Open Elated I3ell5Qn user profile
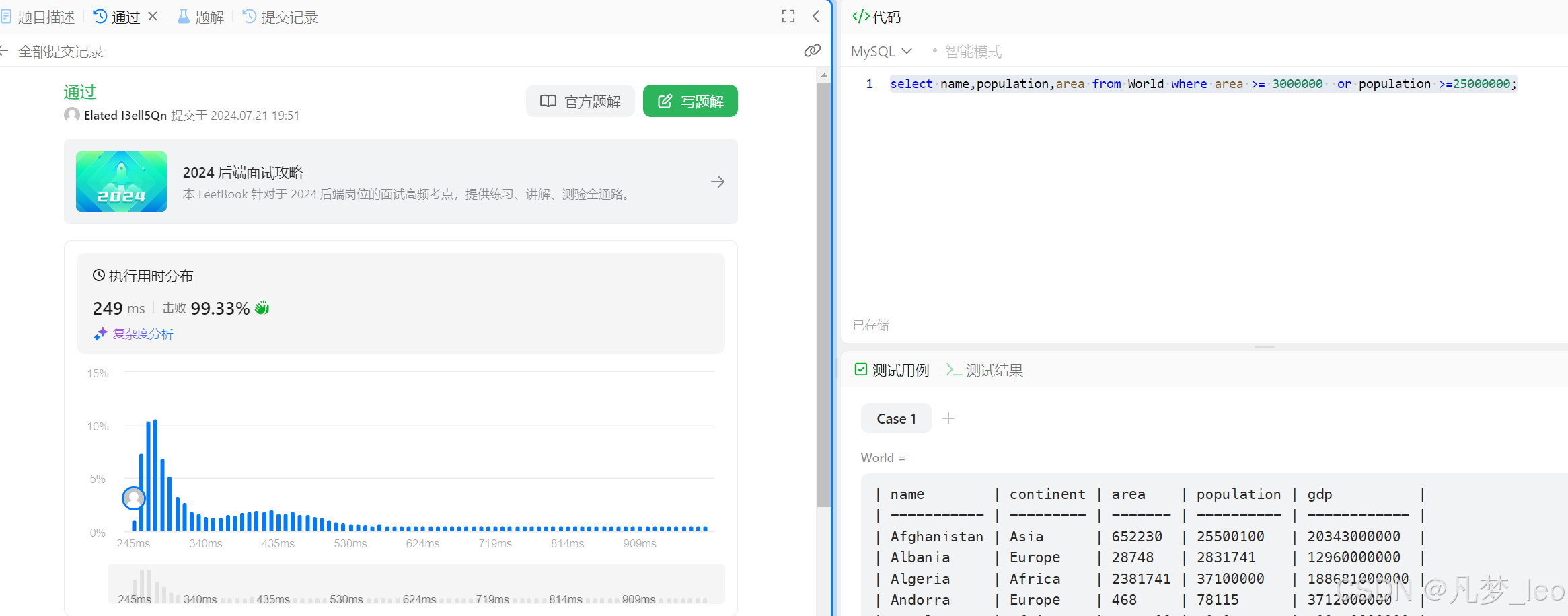The image size is (1568, 616). click(125, 115)
